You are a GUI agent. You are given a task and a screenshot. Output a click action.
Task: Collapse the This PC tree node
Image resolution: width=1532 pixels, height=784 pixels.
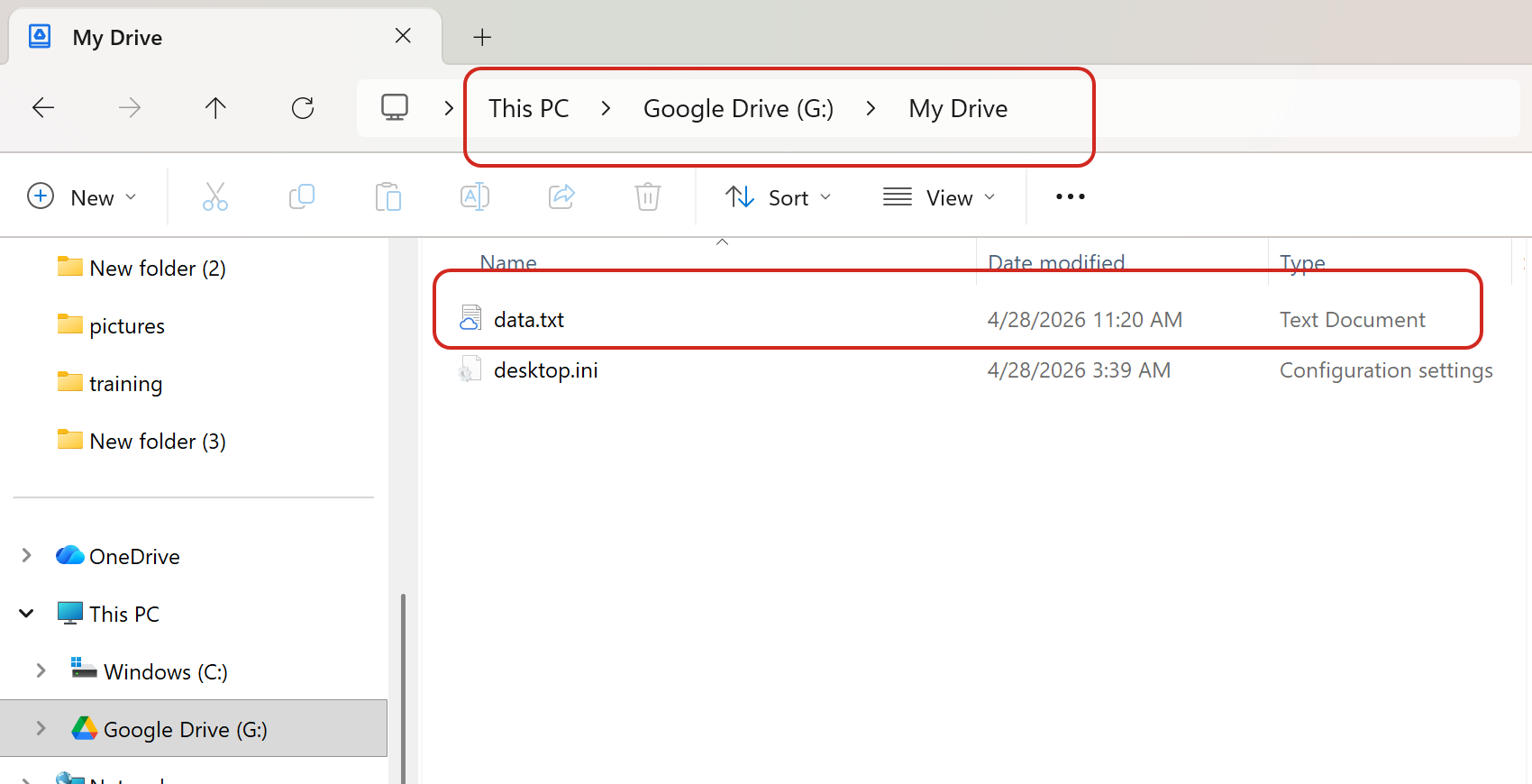(27, 614)
